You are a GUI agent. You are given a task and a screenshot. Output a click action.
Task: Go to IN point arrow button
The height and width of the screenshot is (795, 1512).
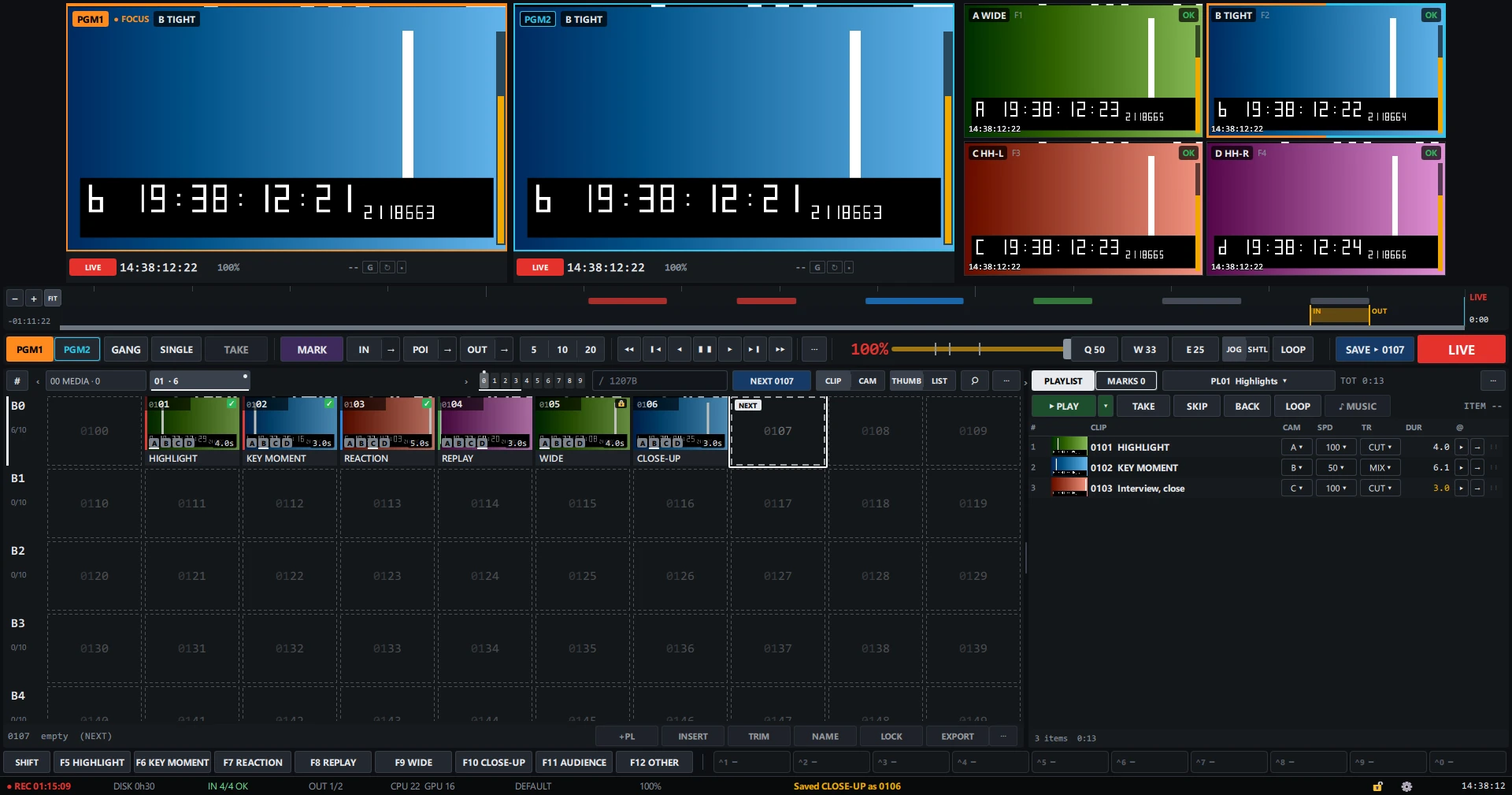tap(391, 350)
